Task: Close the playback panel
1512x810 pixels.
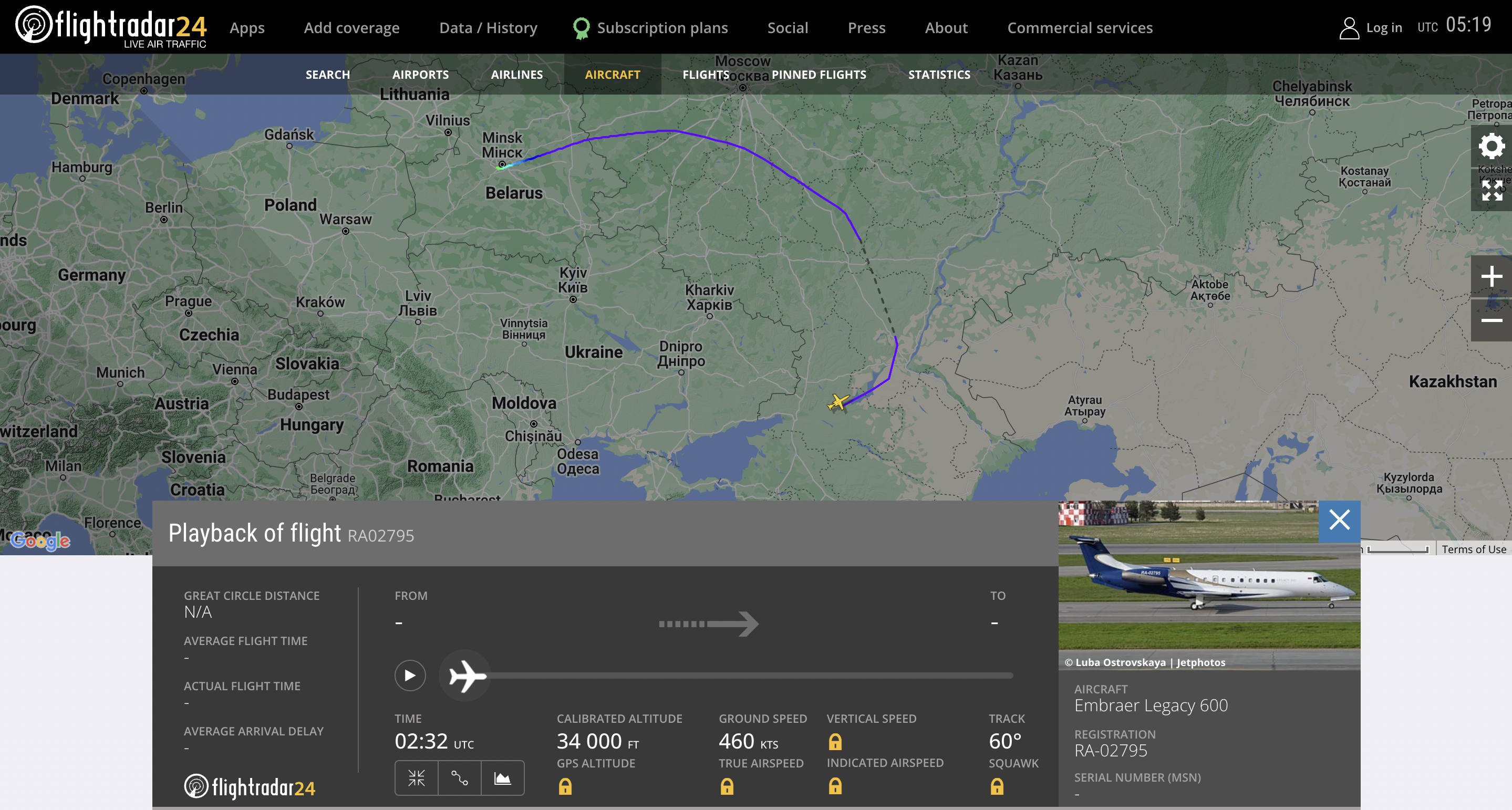Action: click(1340, 520)
